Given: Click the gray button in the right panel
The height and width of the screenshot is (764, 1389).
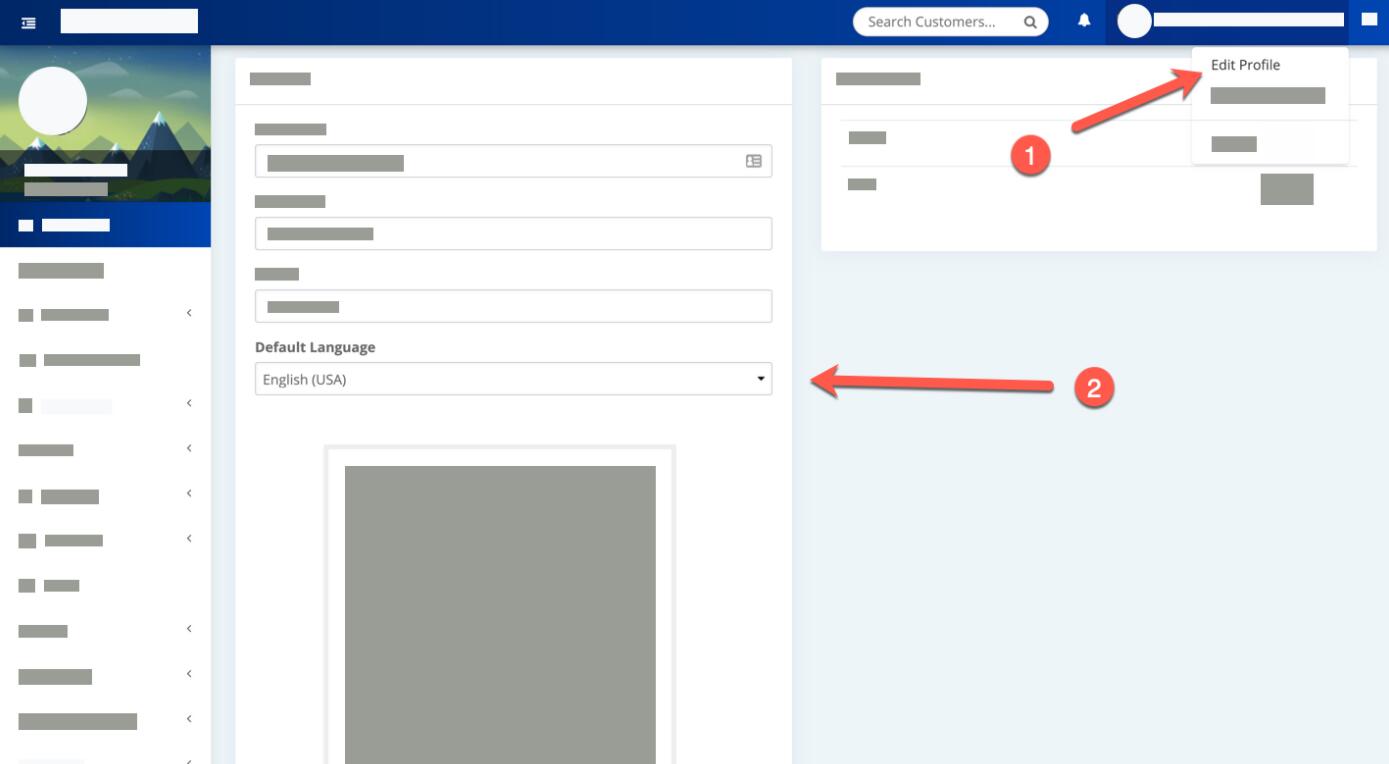Looking at the screenshot, I should click(x=1286, y=189).
